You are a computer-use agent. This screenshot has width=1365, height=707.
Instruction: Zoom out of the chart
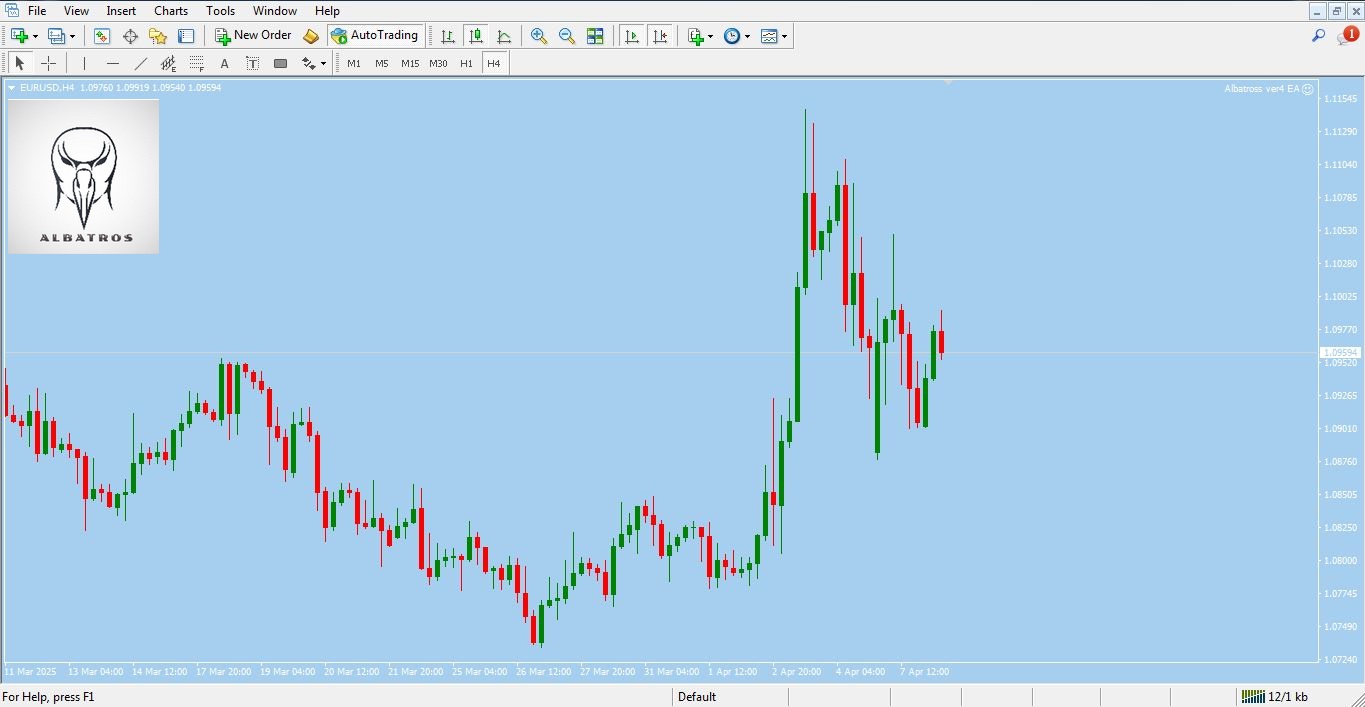pyautogui.click(x=567, y=36)
